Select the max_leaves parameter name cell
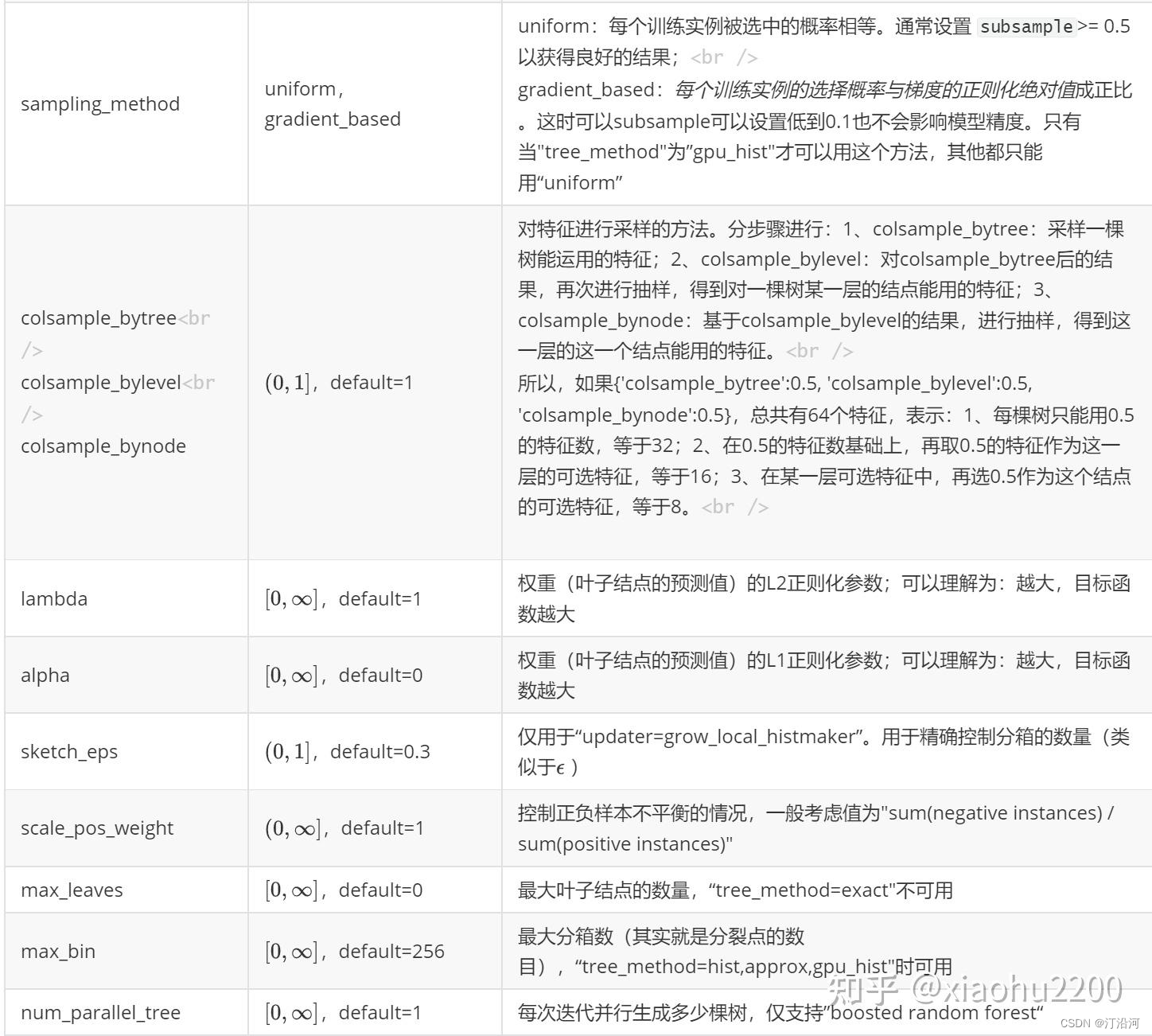 pos(126,890)
